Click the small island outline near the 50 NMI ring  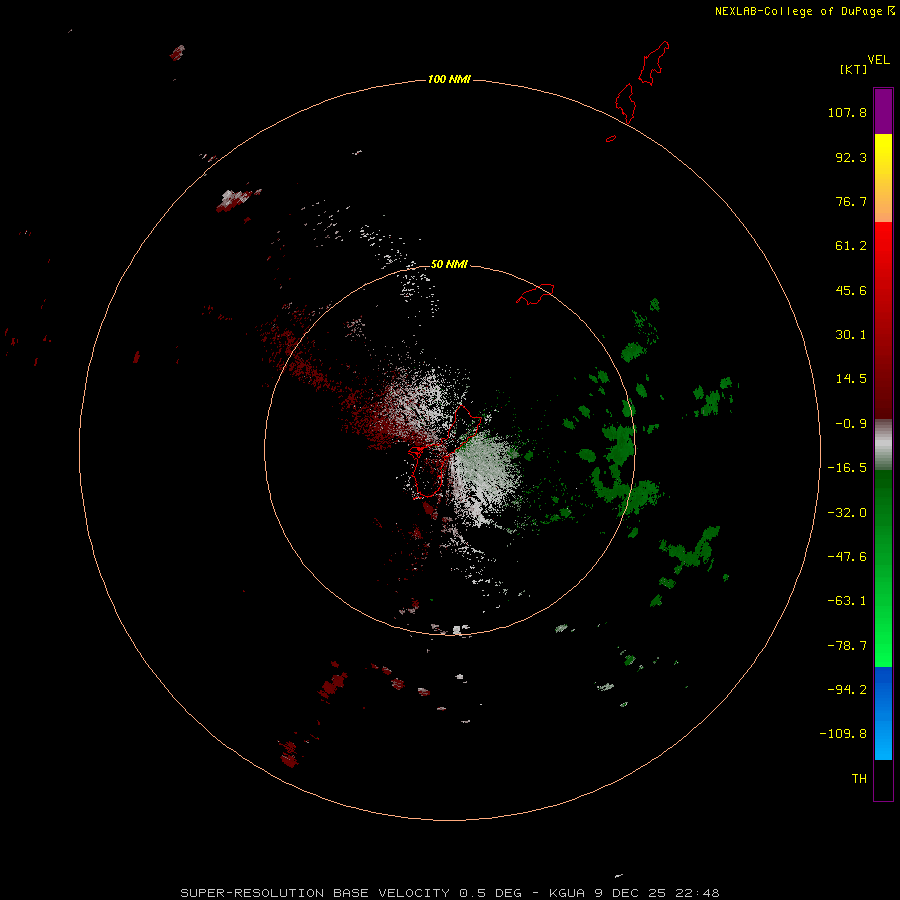[535, 293]
